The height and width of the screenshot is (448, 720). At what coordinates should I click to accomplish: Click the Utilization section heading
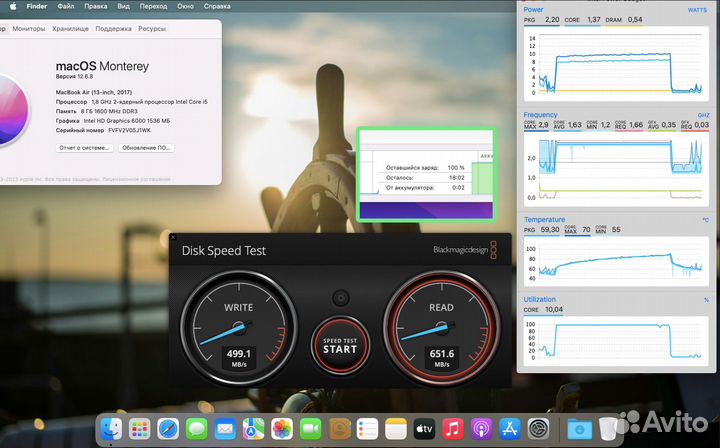540,299
